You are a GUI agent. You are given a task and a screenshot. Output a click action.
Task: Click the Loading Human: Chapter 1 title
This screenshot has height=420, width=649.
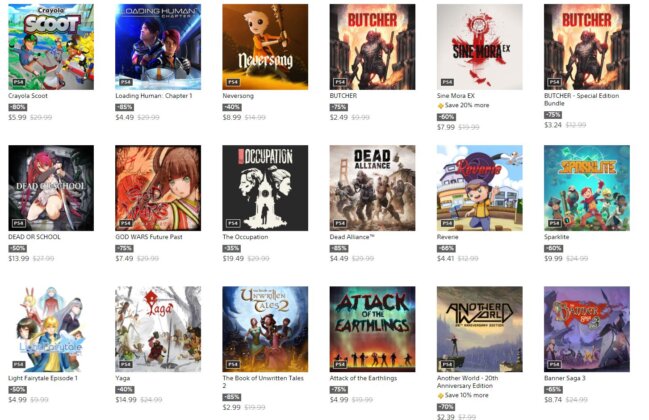tap(154, 96)
